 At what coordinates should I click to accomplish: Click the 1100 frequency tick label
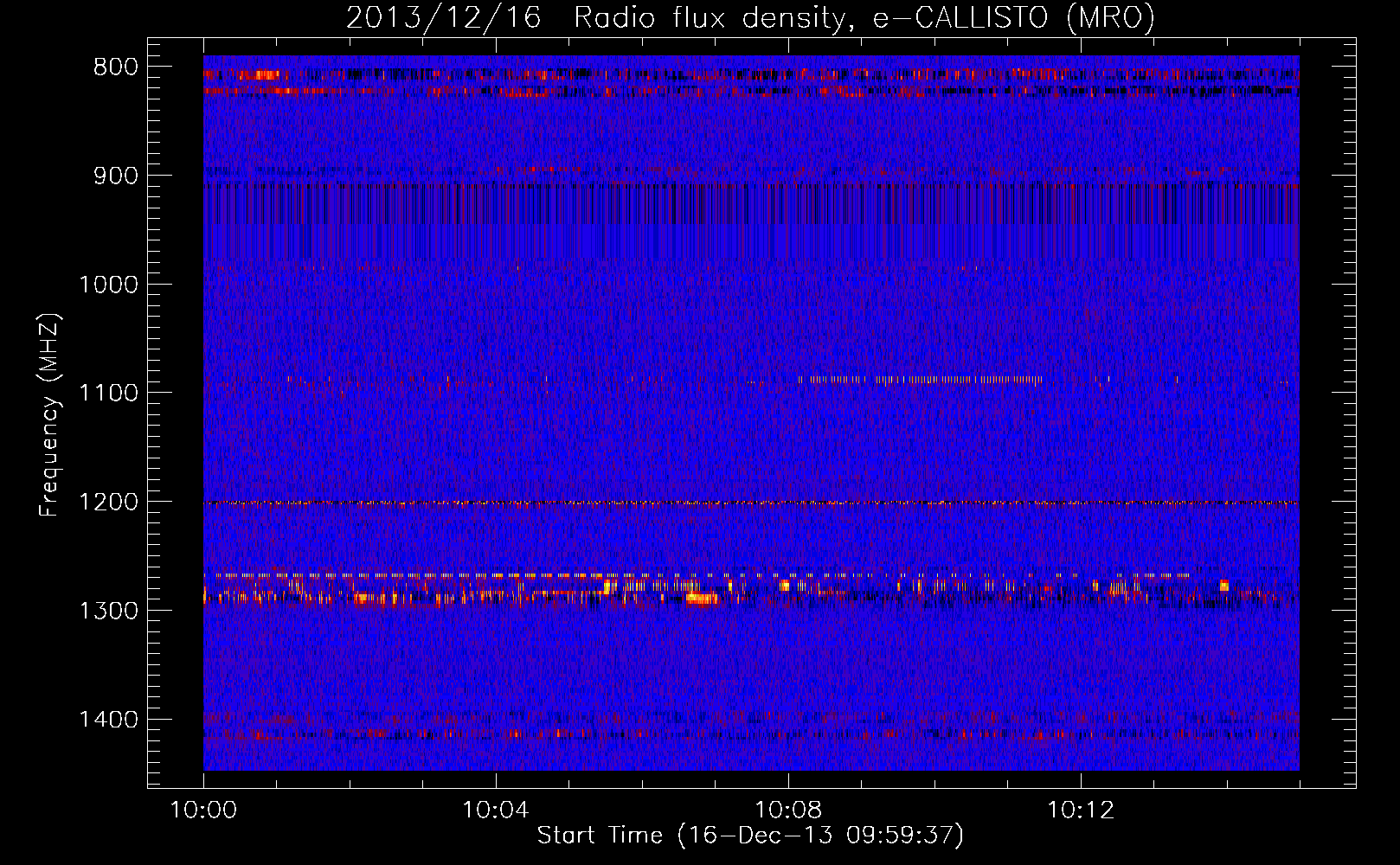[x=108, y=394]
